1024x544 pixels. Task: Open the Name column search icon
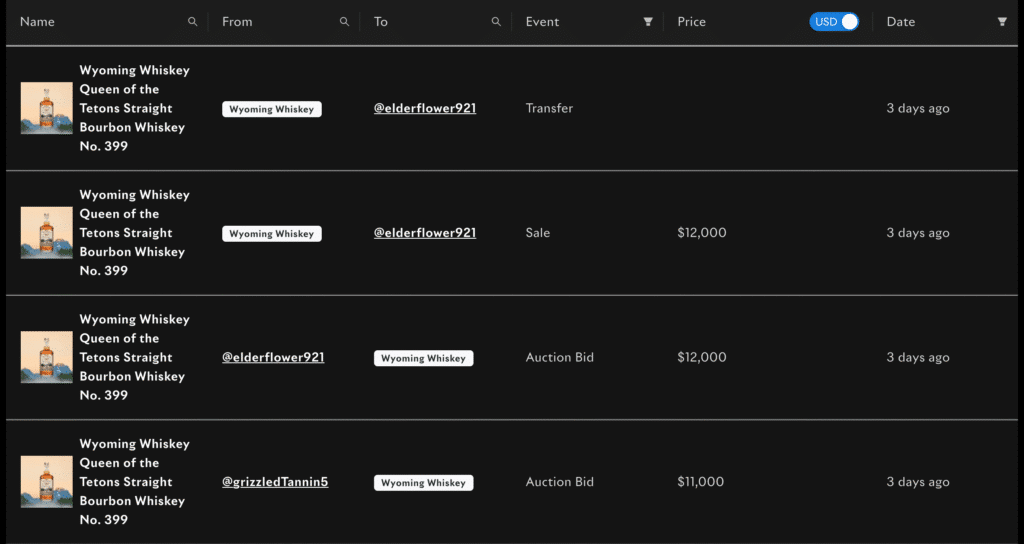click(x=193, y=22)
